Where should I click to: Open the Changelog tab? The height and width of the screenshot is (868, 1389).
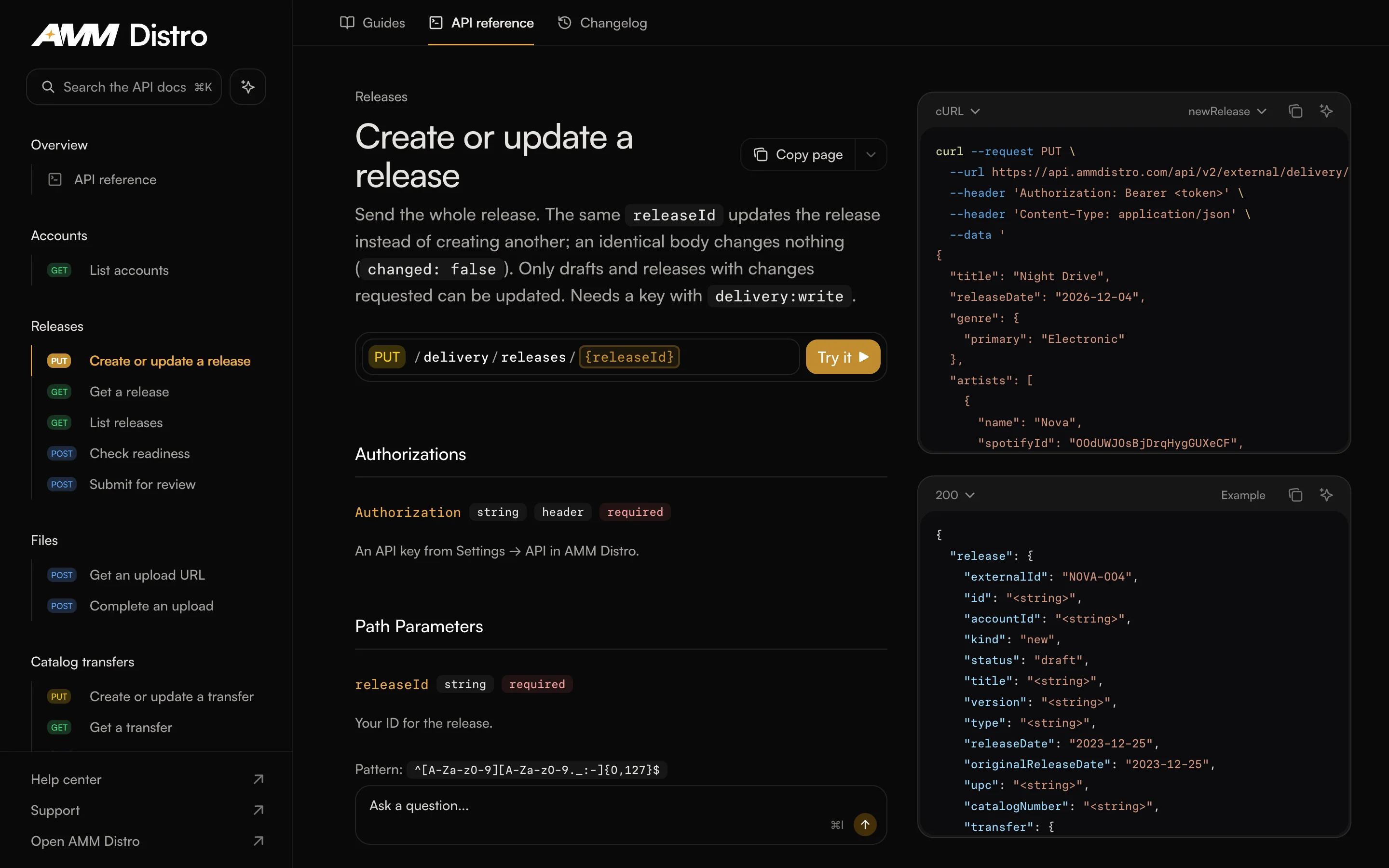click(602, 23)
